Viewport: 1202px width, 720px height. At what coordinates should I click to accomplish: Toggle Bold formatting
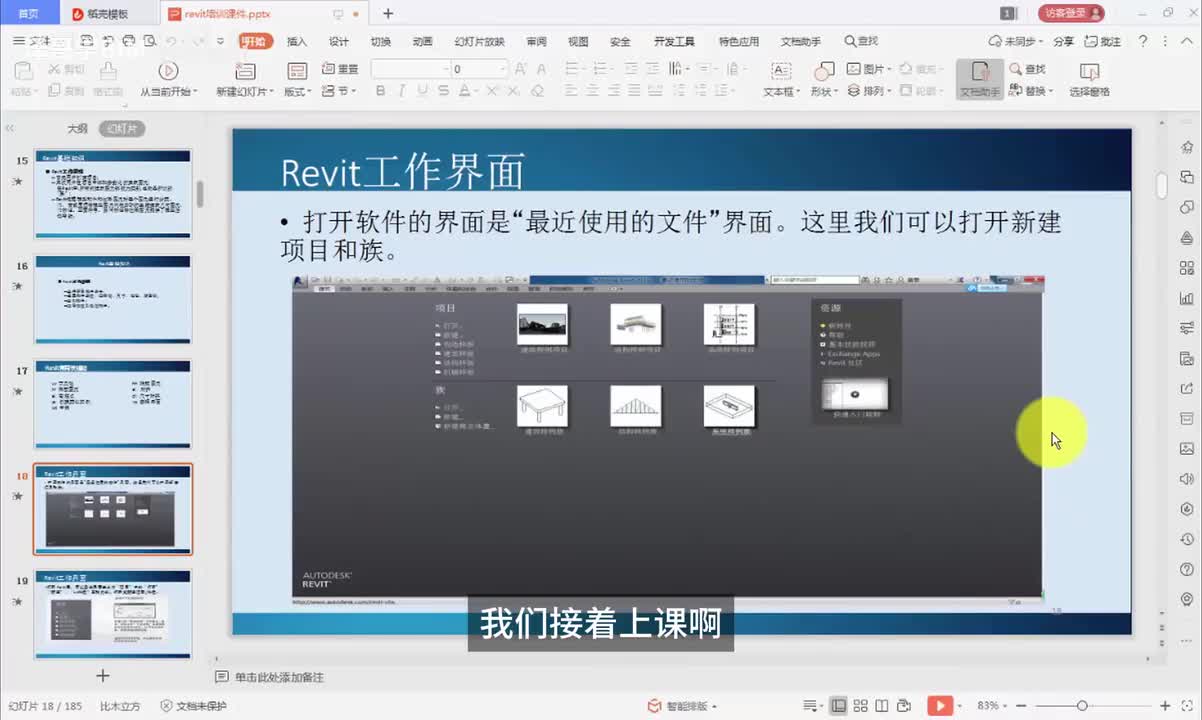tap(381, 90)
